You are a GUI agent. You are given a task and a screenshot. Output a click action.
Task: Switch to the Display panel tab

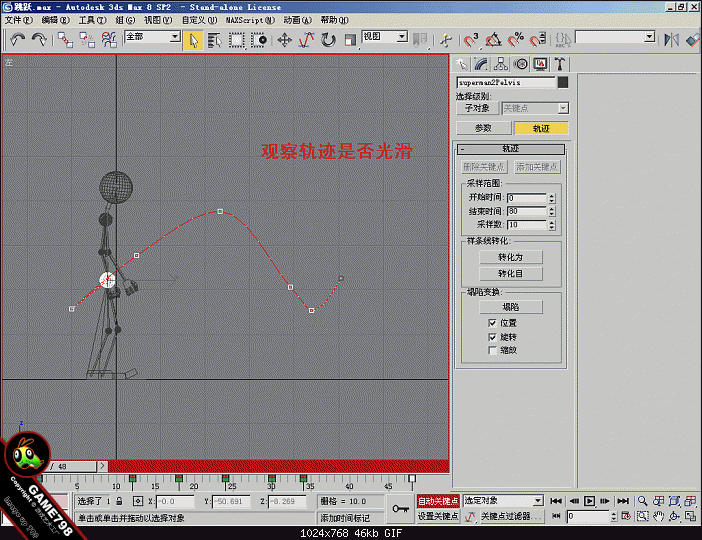click(x=540, y=64)
